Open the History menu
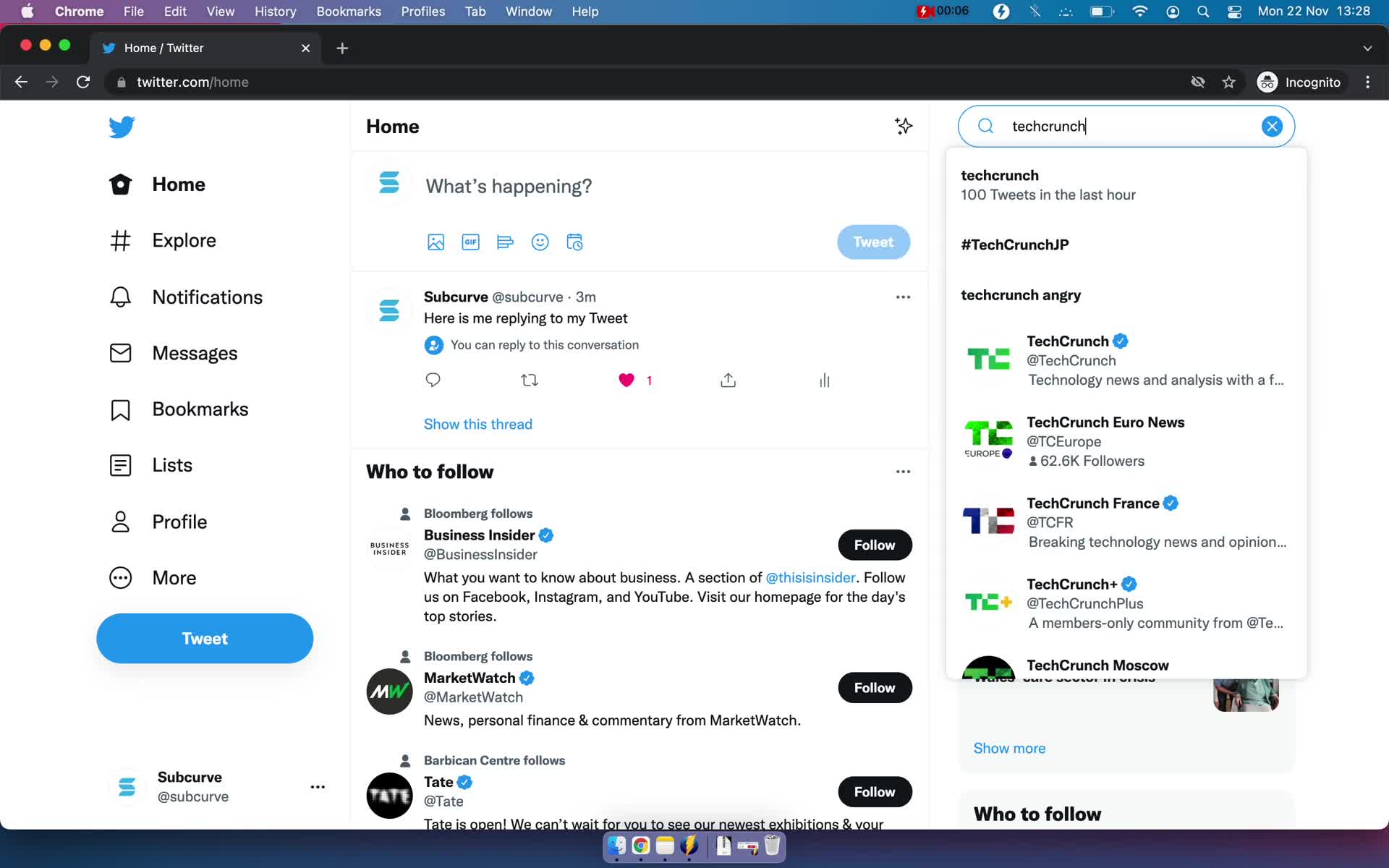The height and width of the screenshot is (868, 1389). point(275,12)
